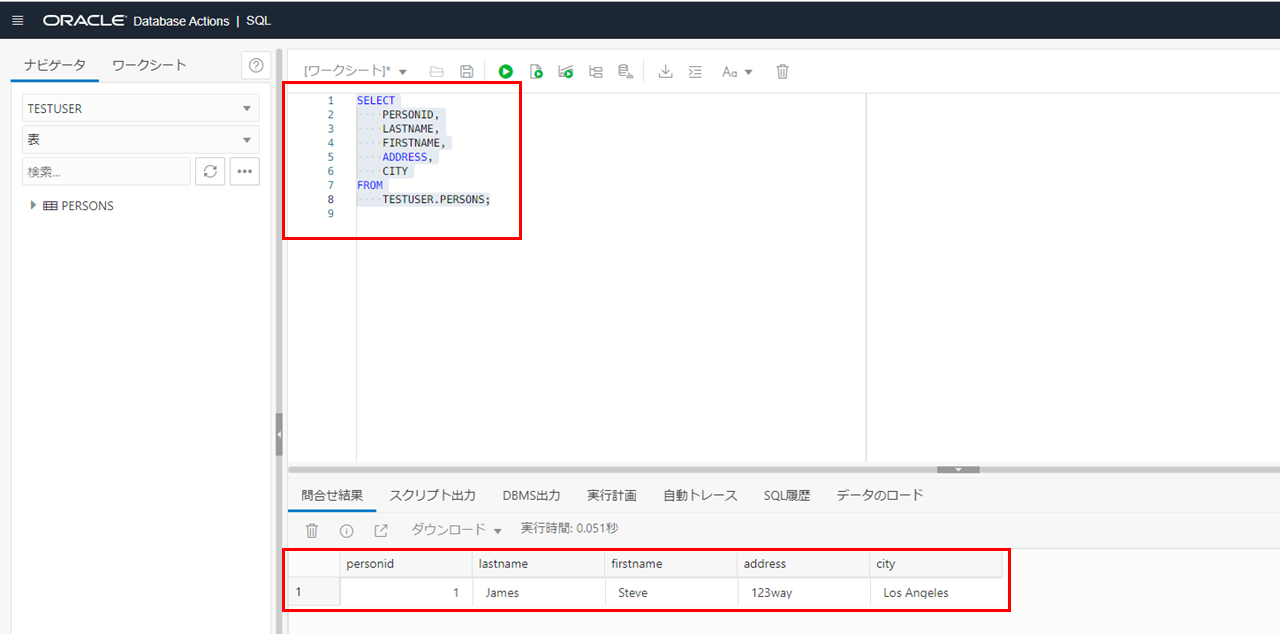Screen dimensions: 1280x634
Task: Select the ワークシート navigator tab
Action: pyautogui.click(x=149, y=65)
